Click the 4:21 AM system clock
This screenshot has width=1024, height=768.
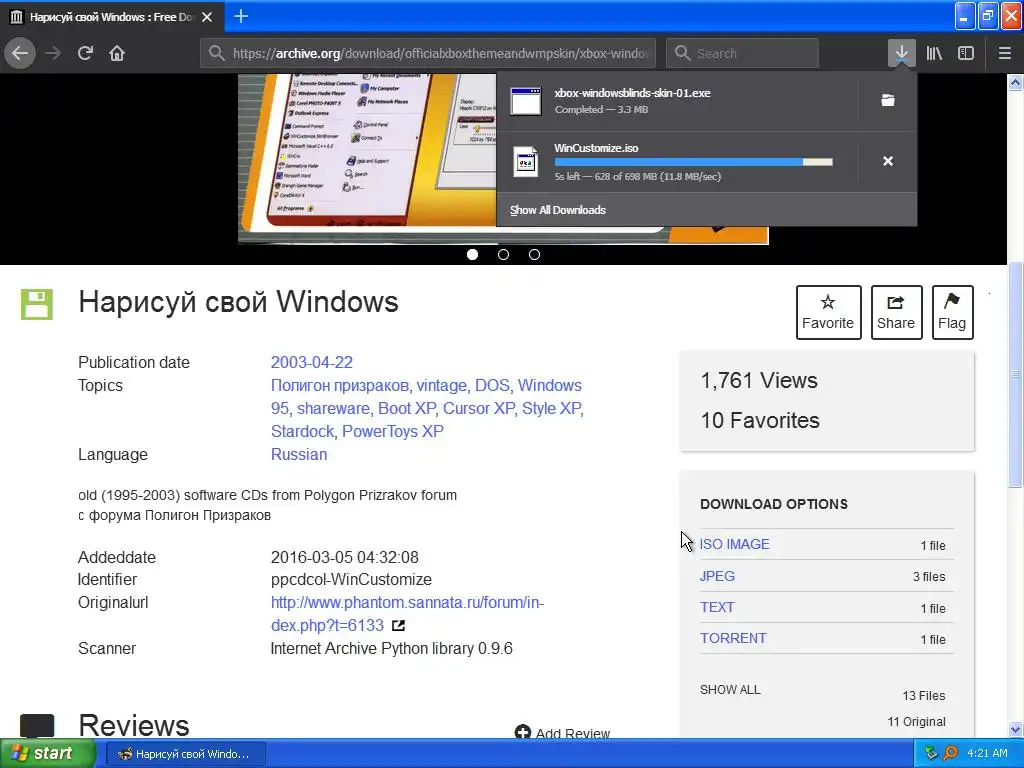click(987, 753)
